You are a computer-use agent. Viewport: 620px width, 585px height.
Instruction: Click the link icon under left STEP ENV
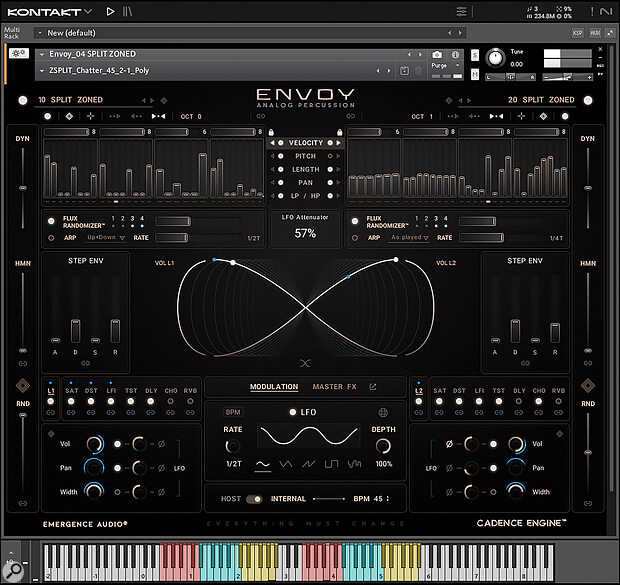85,363
